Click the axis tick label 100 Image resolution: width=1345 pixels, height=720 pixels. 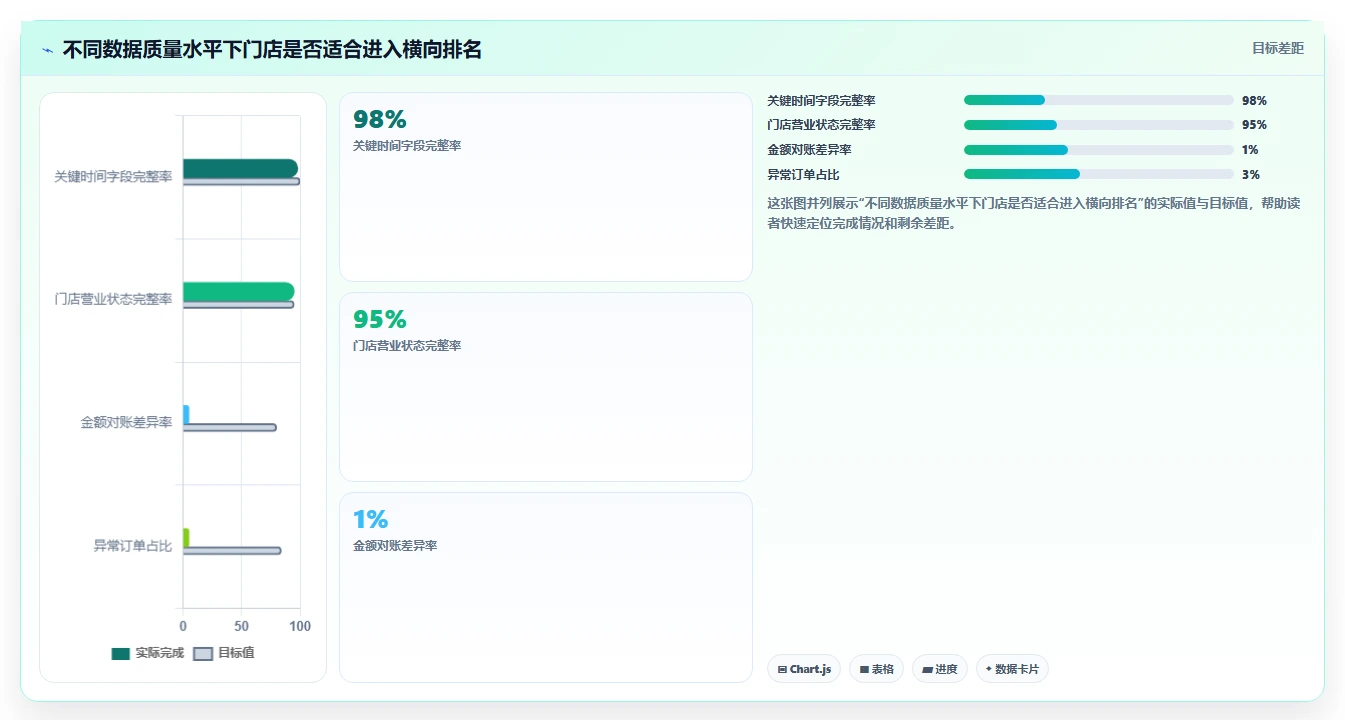(x=299, y=626)
